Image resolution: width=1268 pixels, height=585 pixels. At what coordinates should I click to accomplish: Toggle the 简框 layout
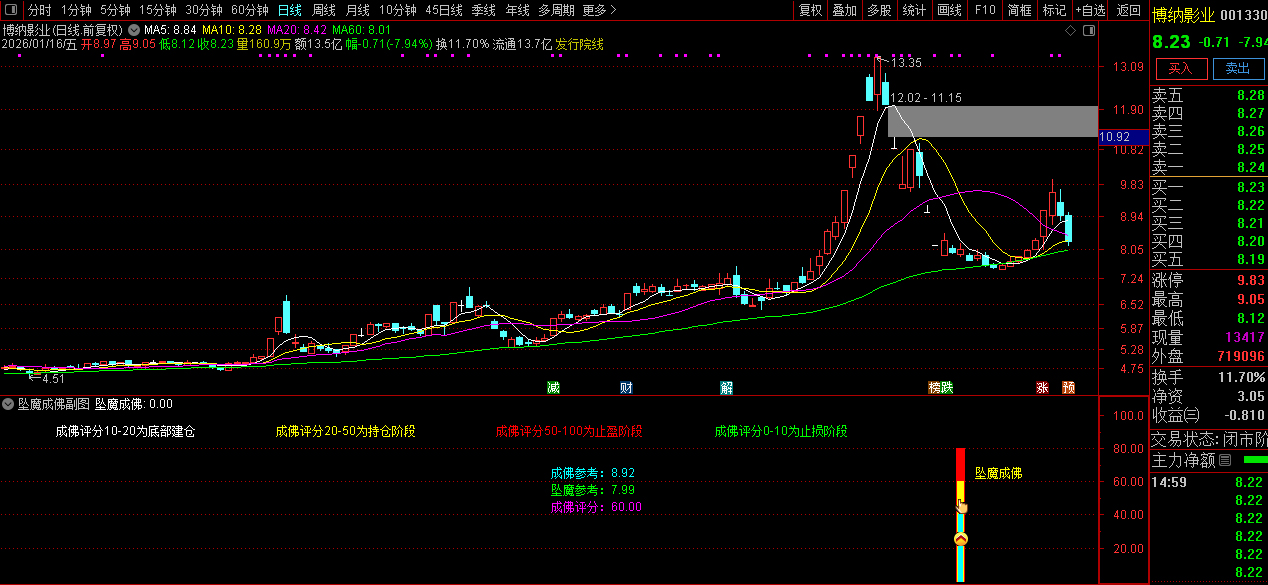click(1020, 10)
